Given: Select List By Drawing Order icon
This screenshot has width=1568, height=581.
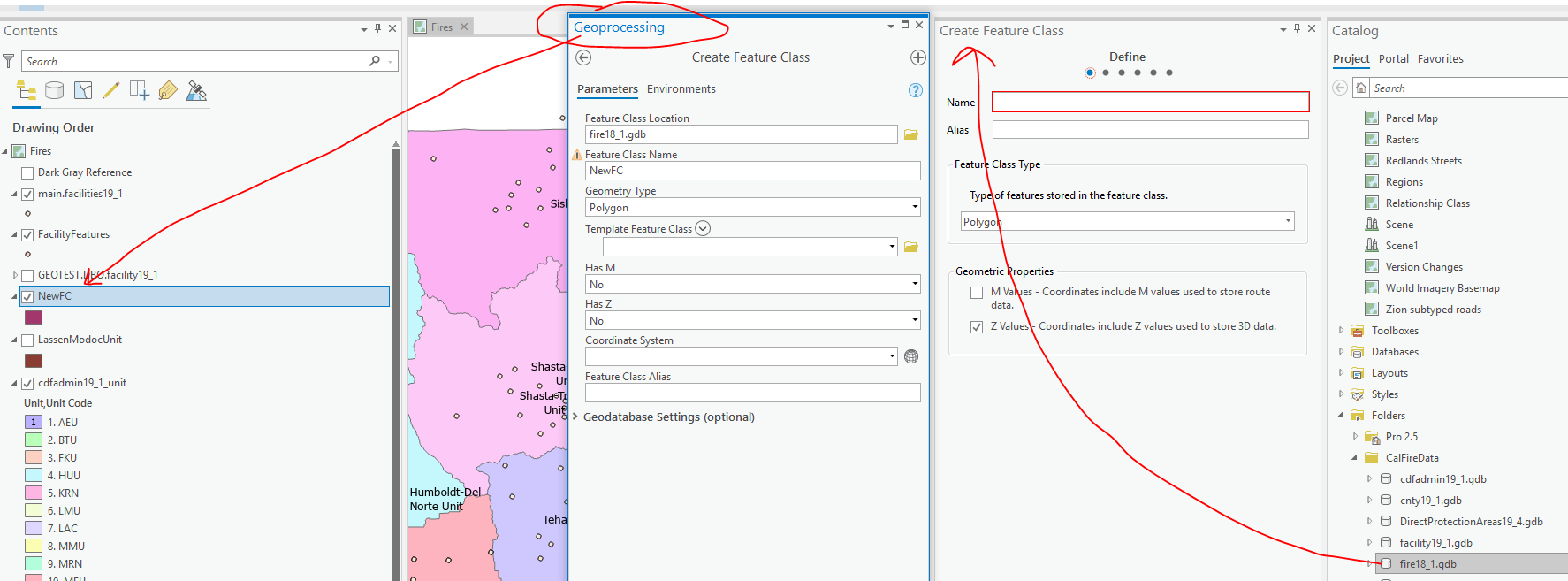Looking at the screenshot, I should [x=27, y=90].
